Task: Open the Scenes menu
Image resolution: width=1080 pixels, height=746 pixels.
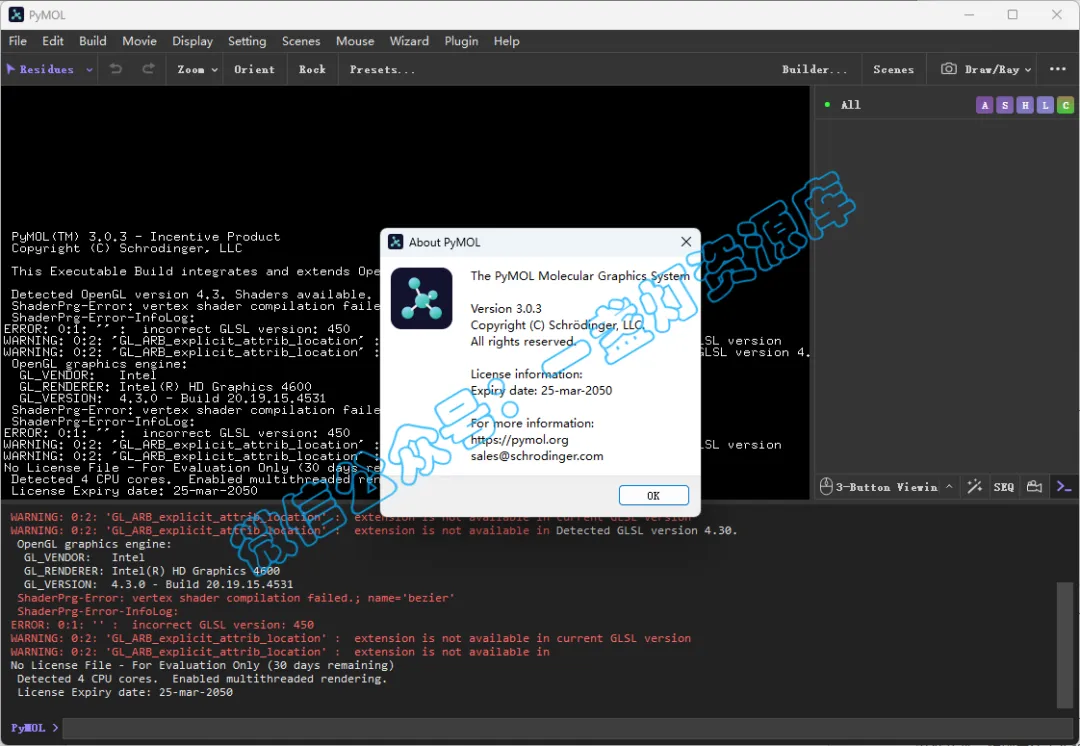Action: (x=301, y=41)
